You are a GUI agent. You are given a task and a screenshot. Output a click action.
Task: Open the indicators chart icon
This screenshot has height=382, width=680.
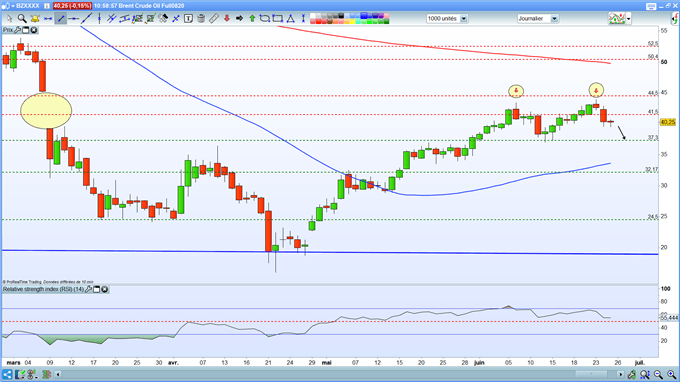coord(617,19)
